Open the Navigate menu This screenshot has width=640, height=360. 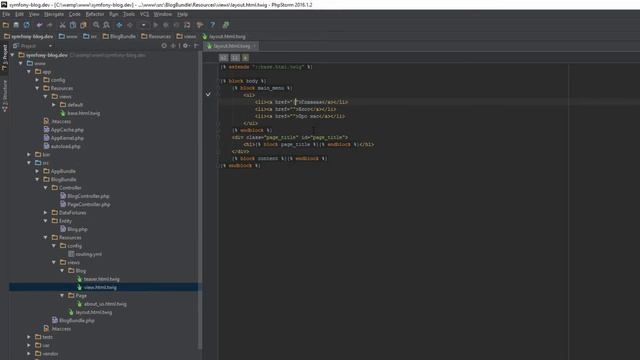point(54,14)
